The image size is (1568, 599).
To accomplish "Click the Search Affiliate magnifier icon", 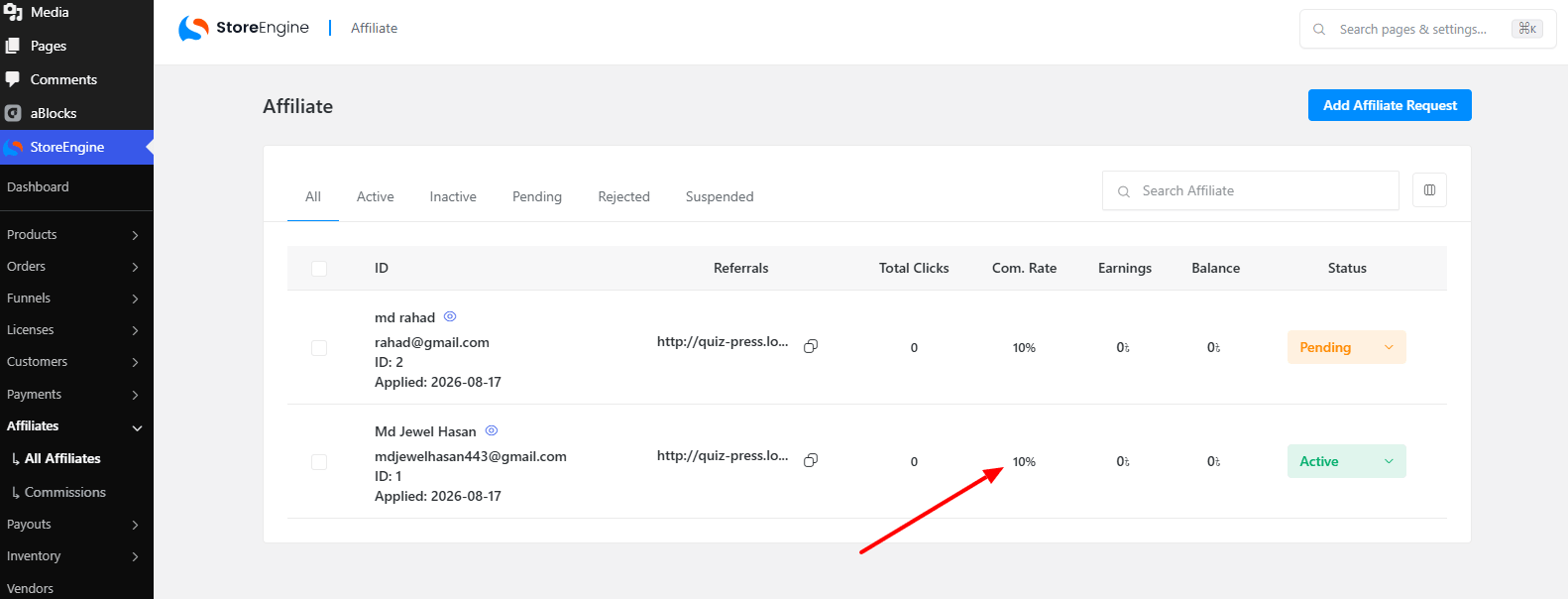I will pyautogui.click(x=1124, y=191).
